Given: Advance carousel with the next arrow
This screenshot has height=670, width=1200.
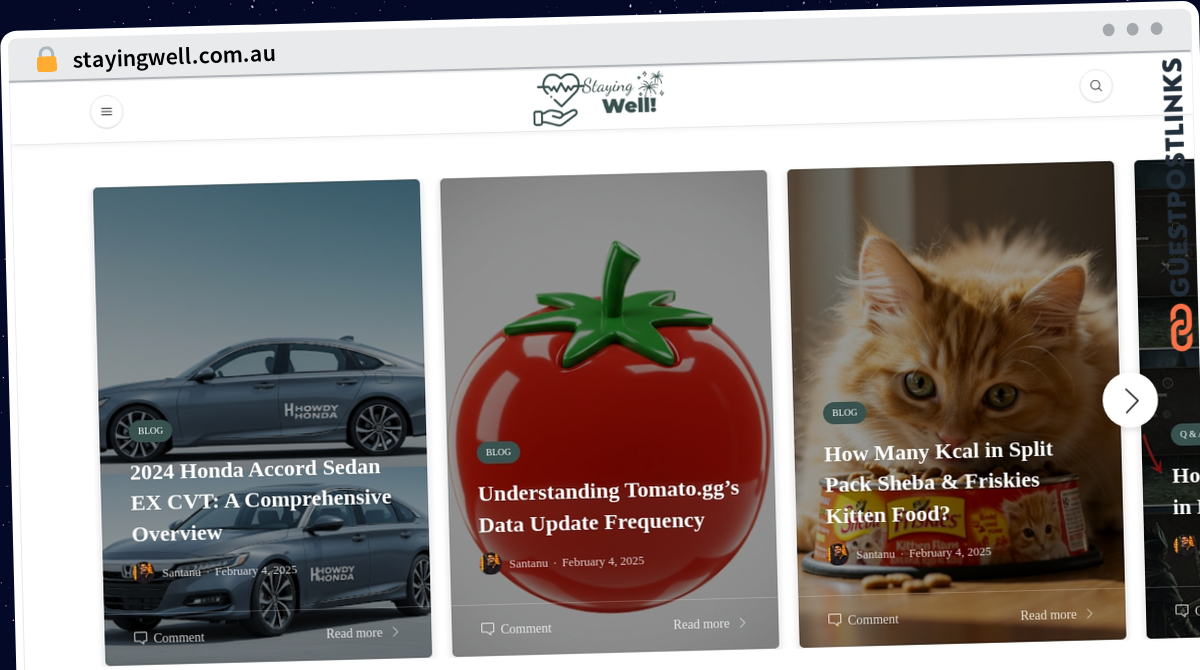Looking at the screenshot, I should click(x=1130, y=400).
